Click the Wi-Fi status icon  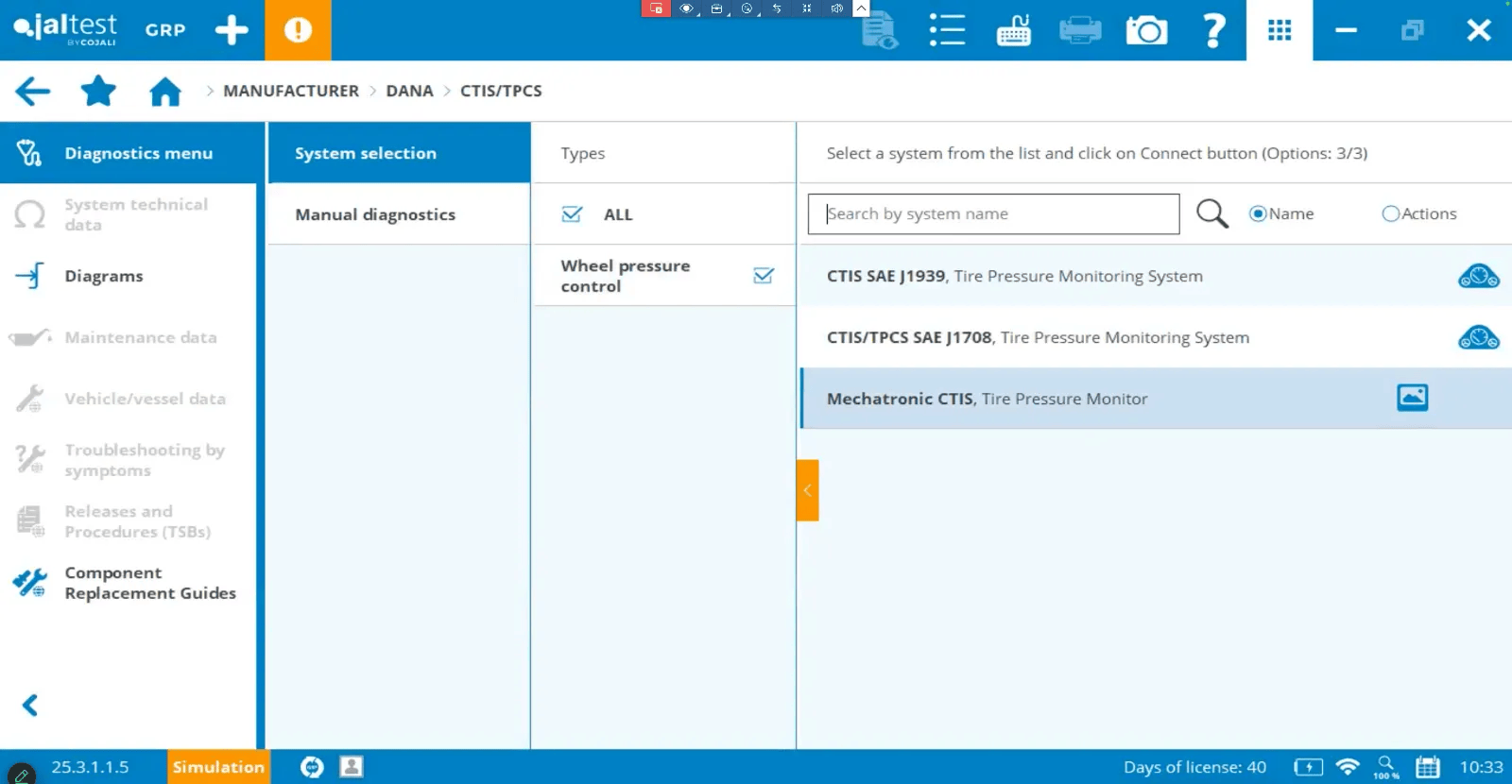click(x=1349, y=767)
